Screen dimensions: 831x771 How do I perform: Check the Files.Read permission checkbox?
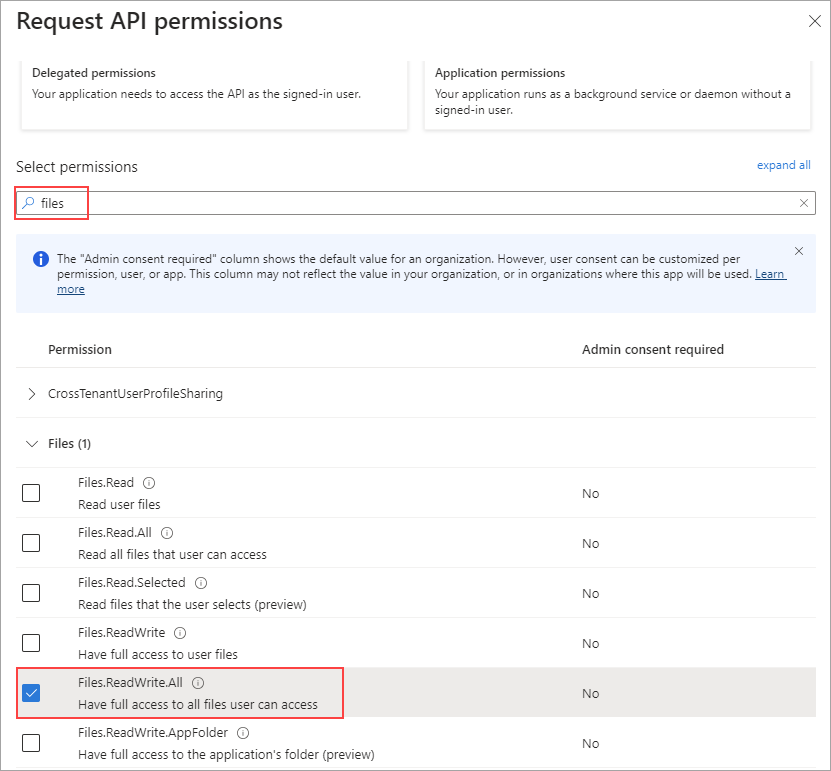[30, 492]
